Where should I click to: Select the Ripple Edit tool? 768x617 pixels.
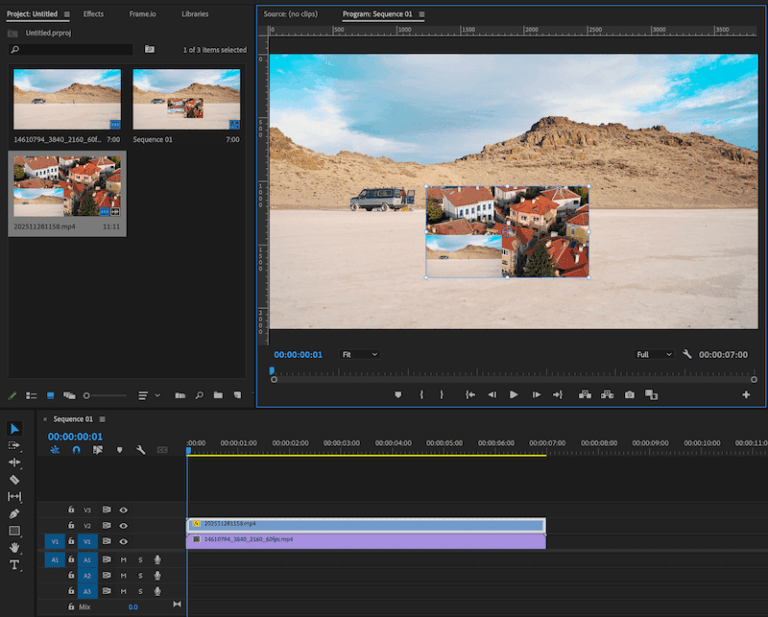(14, 462)
